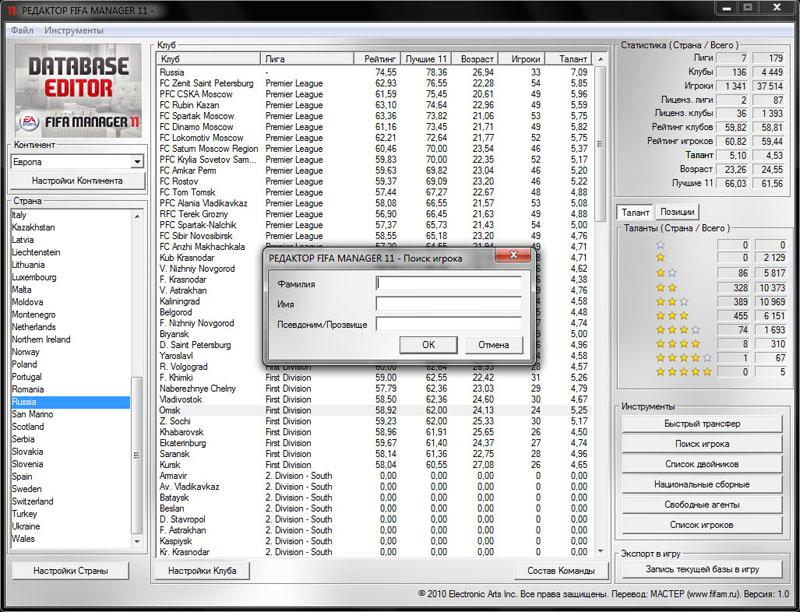This screenshot has width=800, height=612.
Task: Switch to the Талант tab
Action: 635,212
